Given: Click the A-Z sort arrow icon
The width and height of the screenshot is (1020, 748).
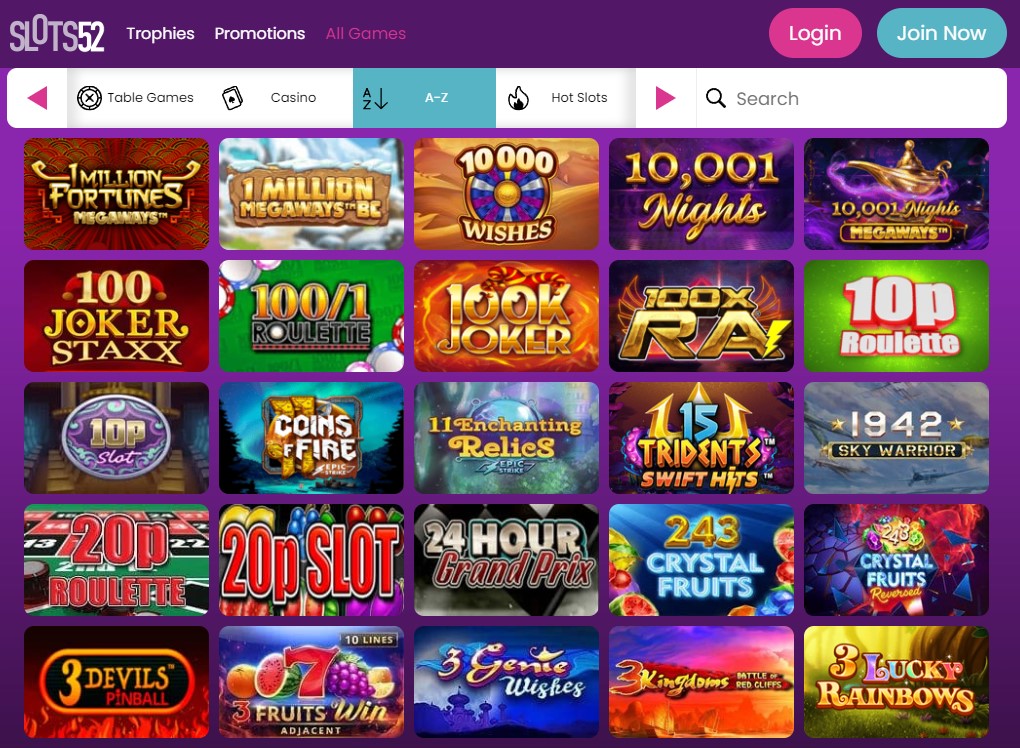Looking at the screenshot, I should (375, 98).
